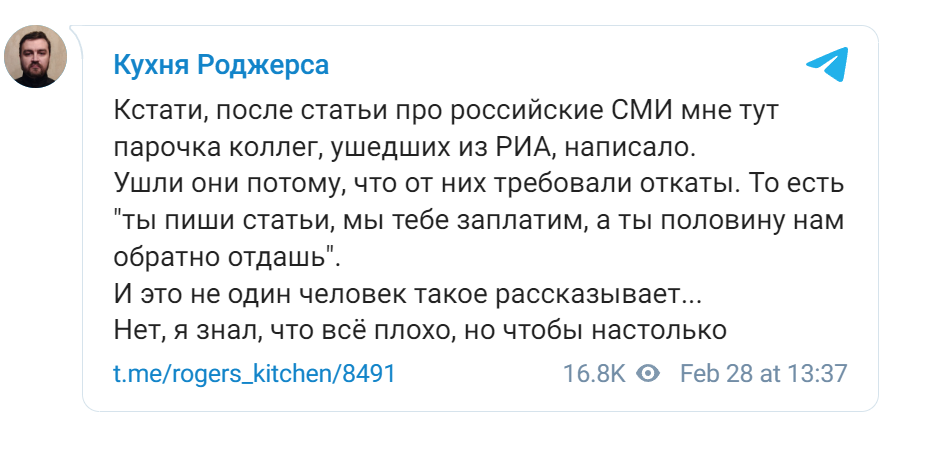Image resolution: width=952 pixels, height=461 pixels.
Task: Click the 16.8K view count
Action: coord(594,374)
